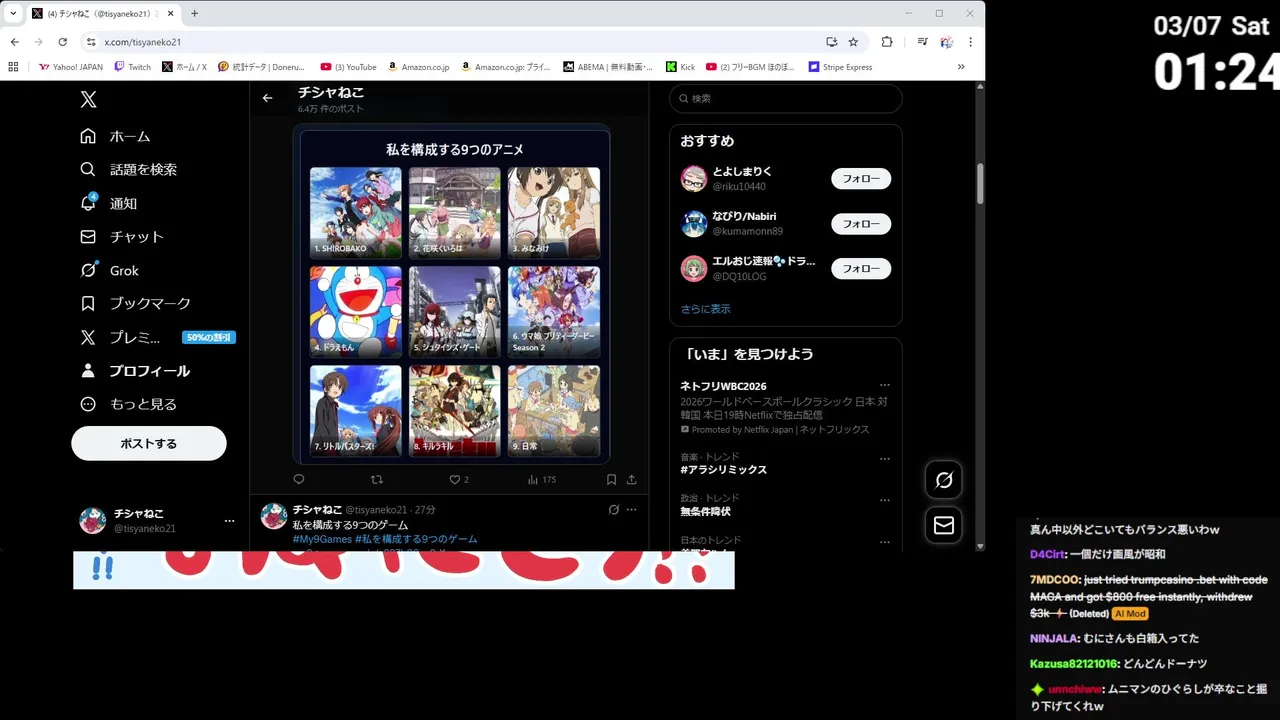Close the チシャねこ browser tab

[x=171, y=14]
